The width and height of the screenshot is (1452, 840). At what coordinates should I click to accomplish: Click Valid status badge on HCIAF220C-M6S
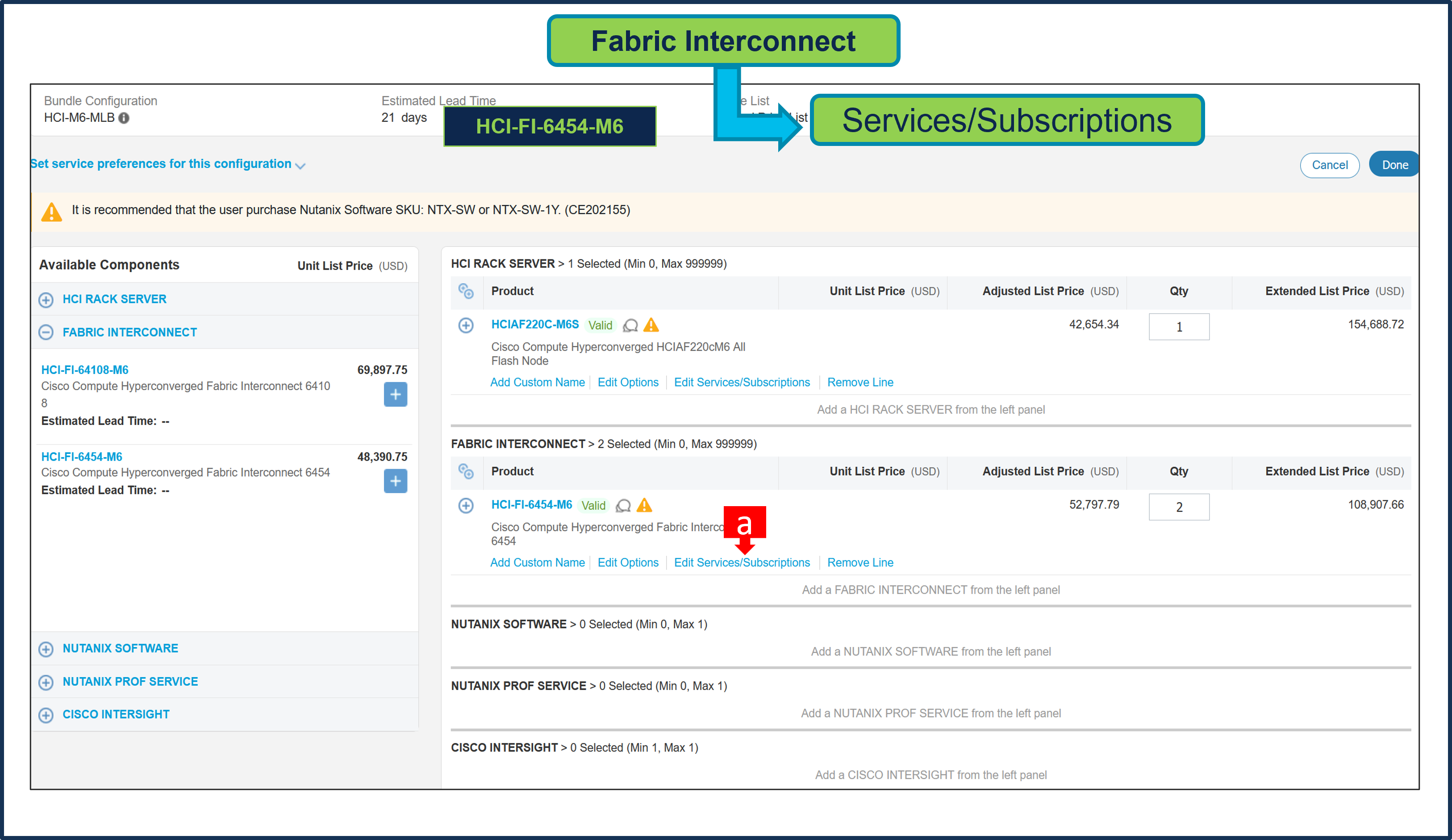(600, 325)
